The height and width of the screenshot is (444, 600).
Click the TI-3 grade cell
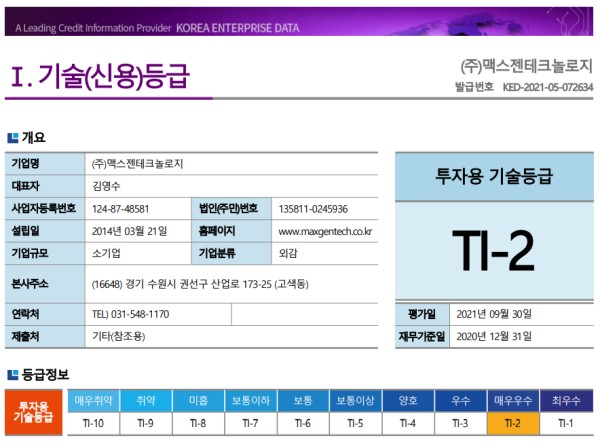pos(460,424)
